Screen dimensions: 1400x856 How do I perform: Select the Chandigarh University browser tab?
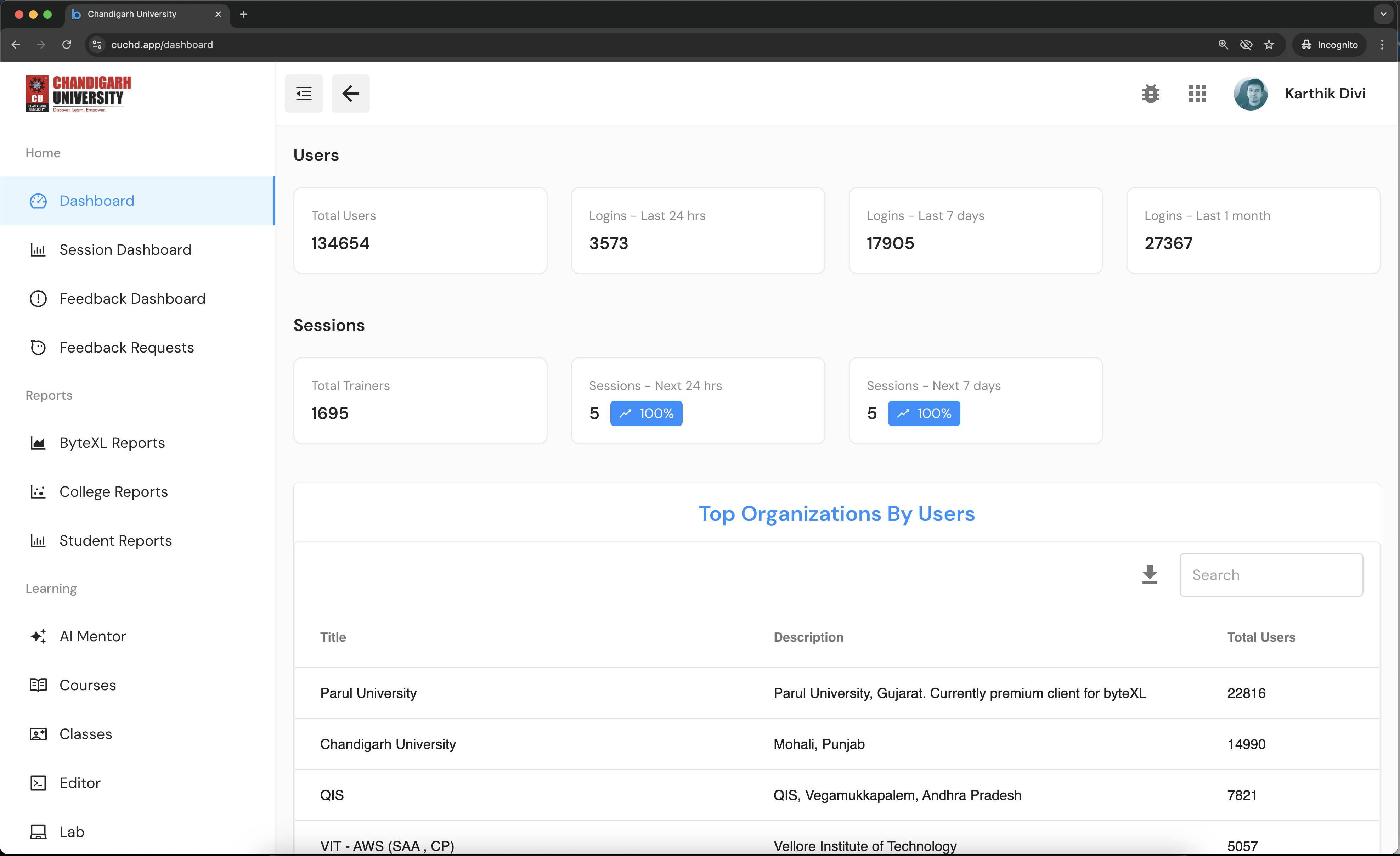pyautogui.click(x=148, y=14)
